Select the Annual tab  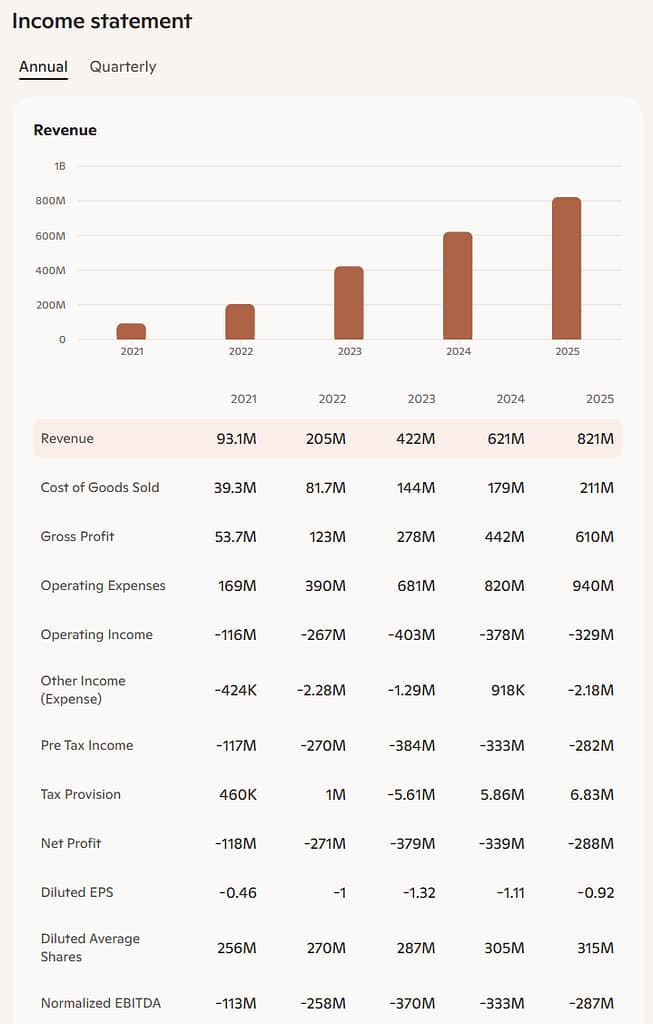click(x=43, y=67)
